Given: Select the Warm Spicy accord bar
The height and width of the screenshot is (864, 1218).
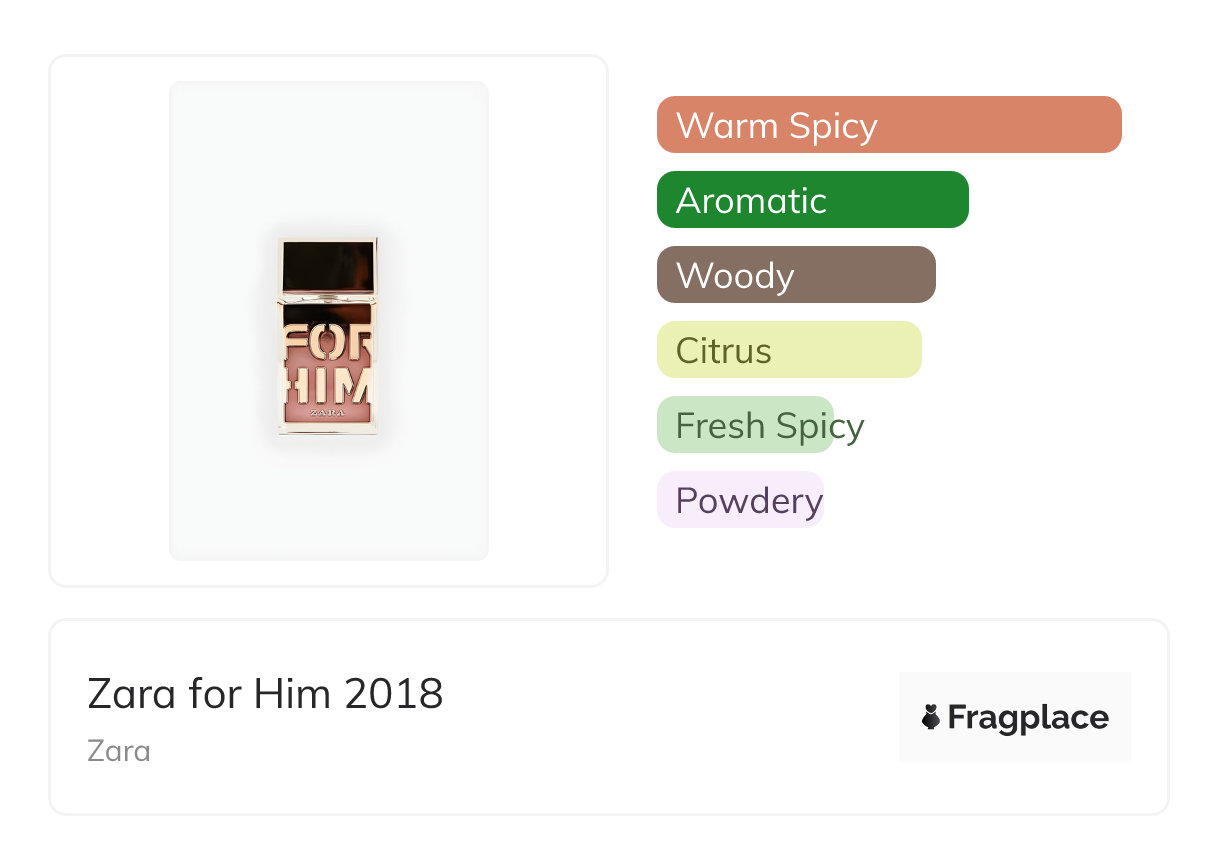Looking at the screenshot, I should (x=888, y=125).
